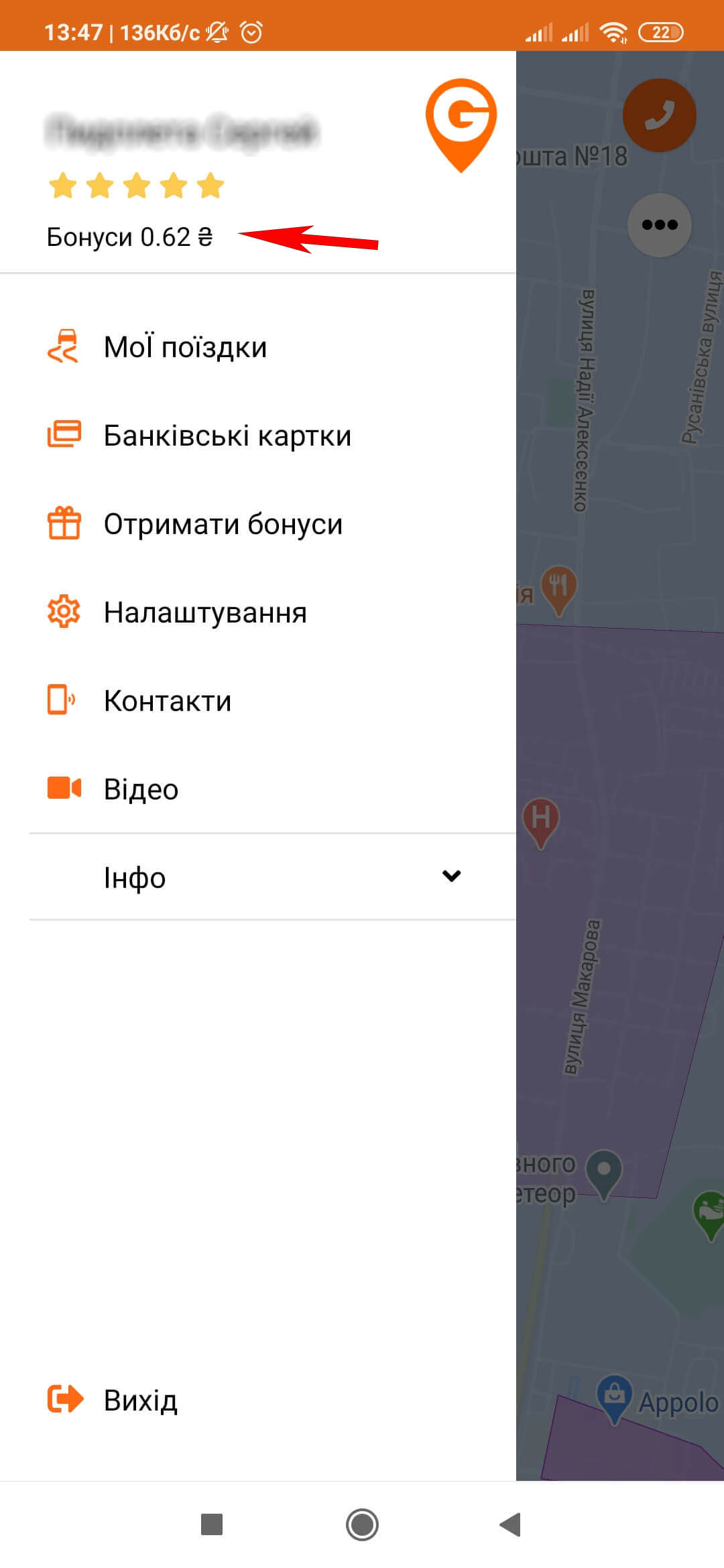Tap the orange G map pin logo
This screenshot has height=1568, width=724.
(461, 125)
